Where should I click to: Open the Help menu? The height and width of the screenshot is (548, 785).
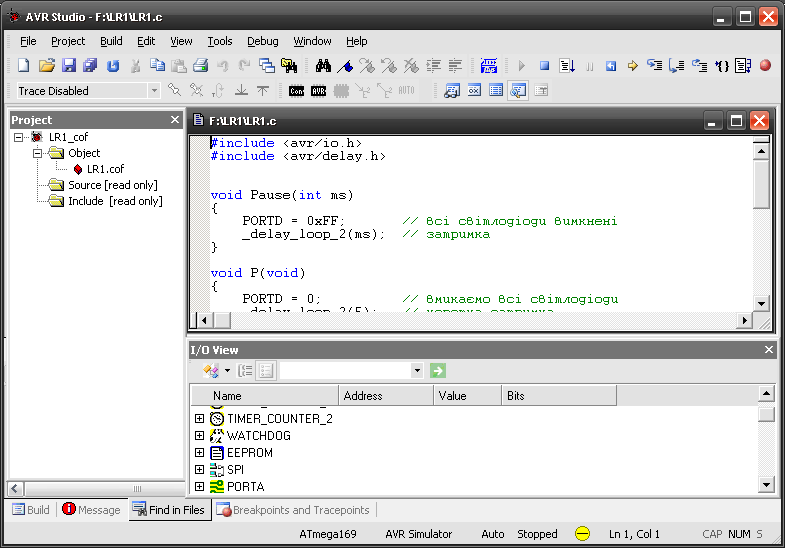pos(356,41)
